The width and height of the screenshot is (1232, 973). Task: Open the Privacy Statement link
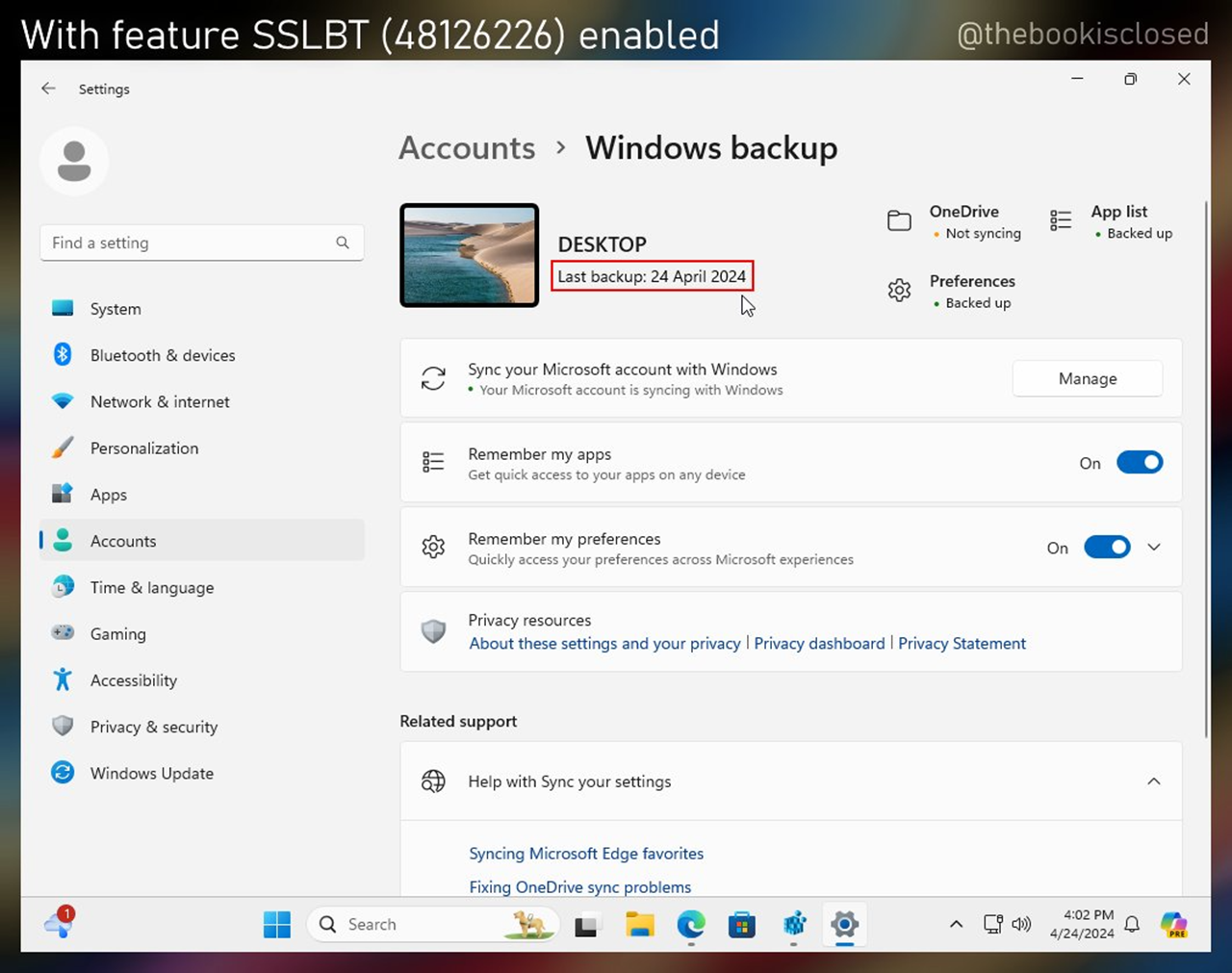pyautogui.click(x=962, y=643)
